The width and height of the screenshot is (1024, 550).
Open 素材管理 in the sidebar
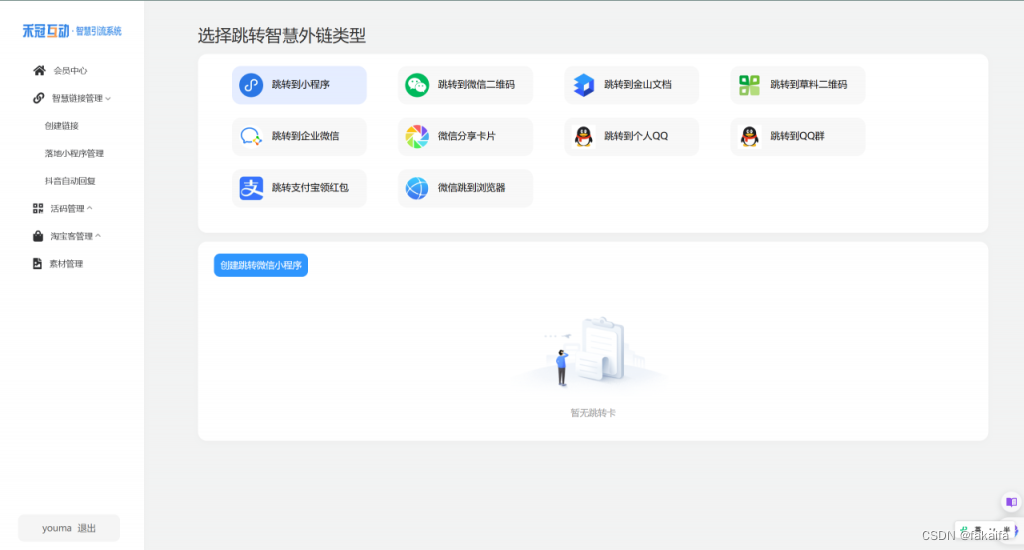click(x=66, y=264)
